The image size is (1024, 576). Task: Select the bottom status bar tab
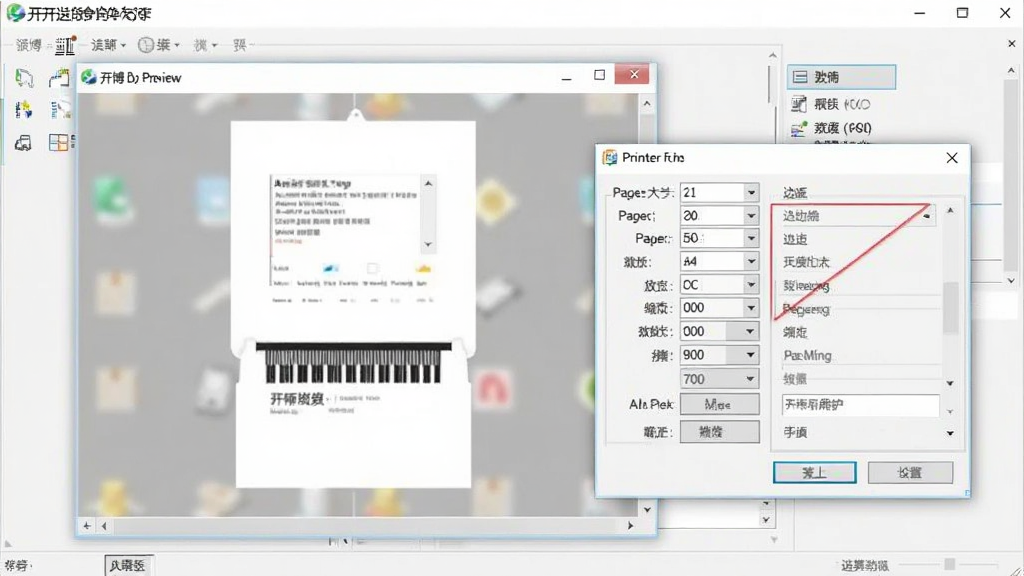(129, 566)
